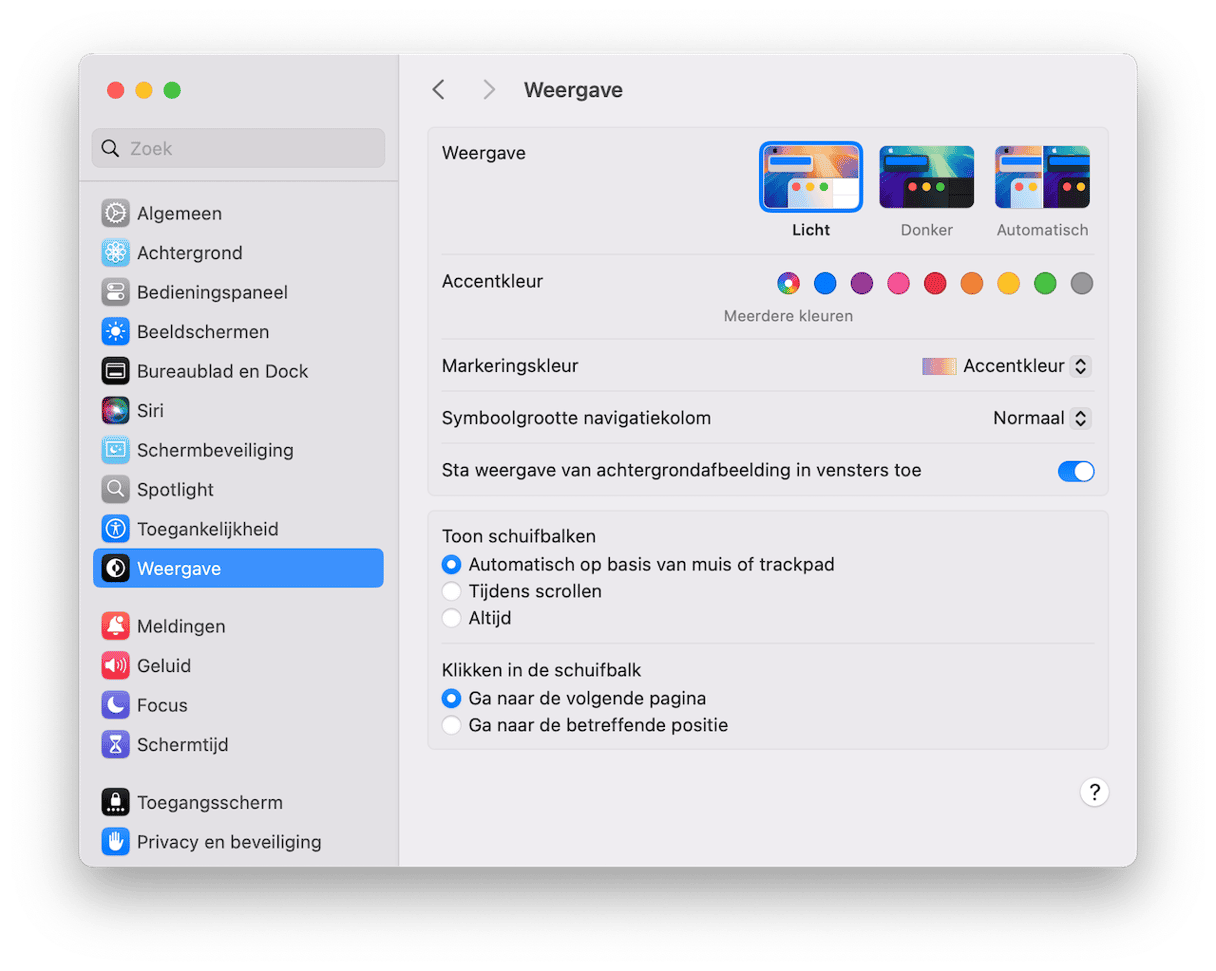The width and height of the screenshot is (1216, 971).
Task: Click the help question mark button
Action: pos(1094,793)
